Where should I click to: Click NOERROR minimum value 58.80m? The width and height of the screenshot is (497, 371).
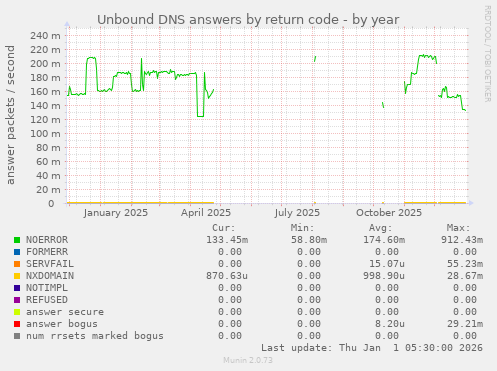point(309,240)
